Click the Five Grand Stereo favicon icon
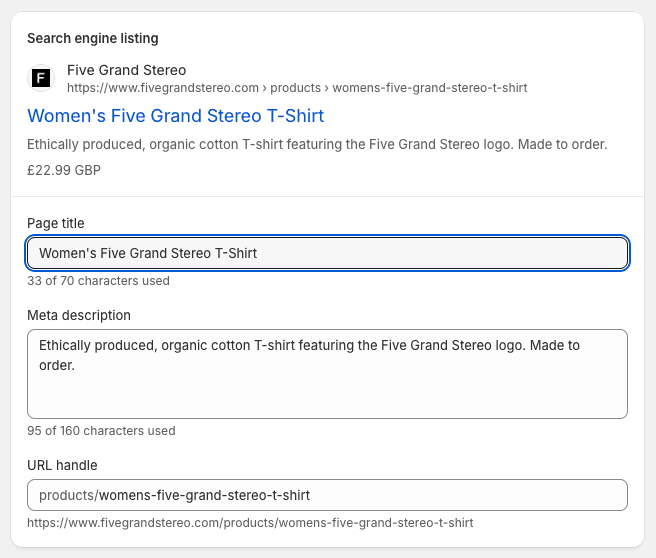The height and width of the screenshot is (558, 656). [x=41, y=78]
